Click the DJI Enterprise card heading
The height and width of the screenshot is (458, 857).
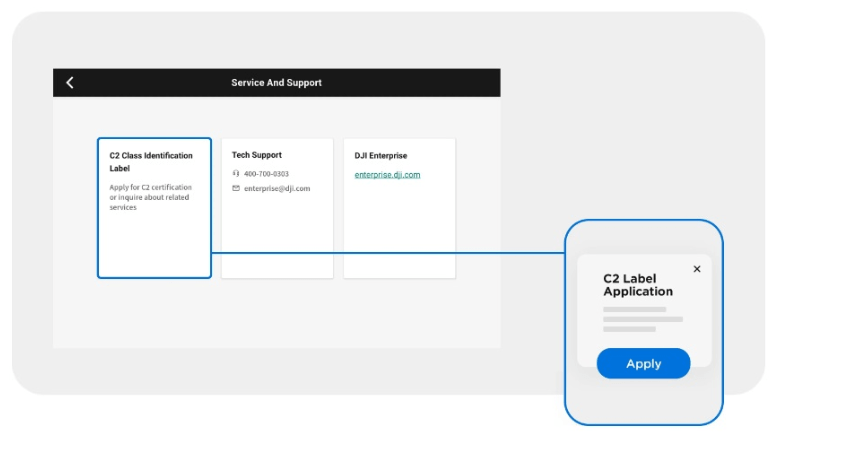[x=381, y=156]
